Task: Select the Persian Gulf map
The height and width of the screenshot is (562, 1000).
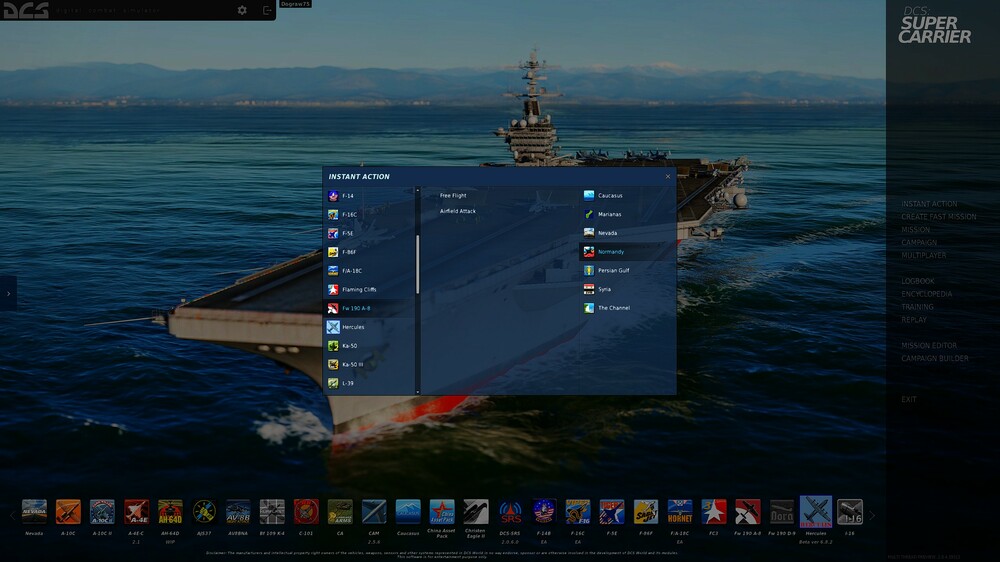Action: click(x=627, y=270)
